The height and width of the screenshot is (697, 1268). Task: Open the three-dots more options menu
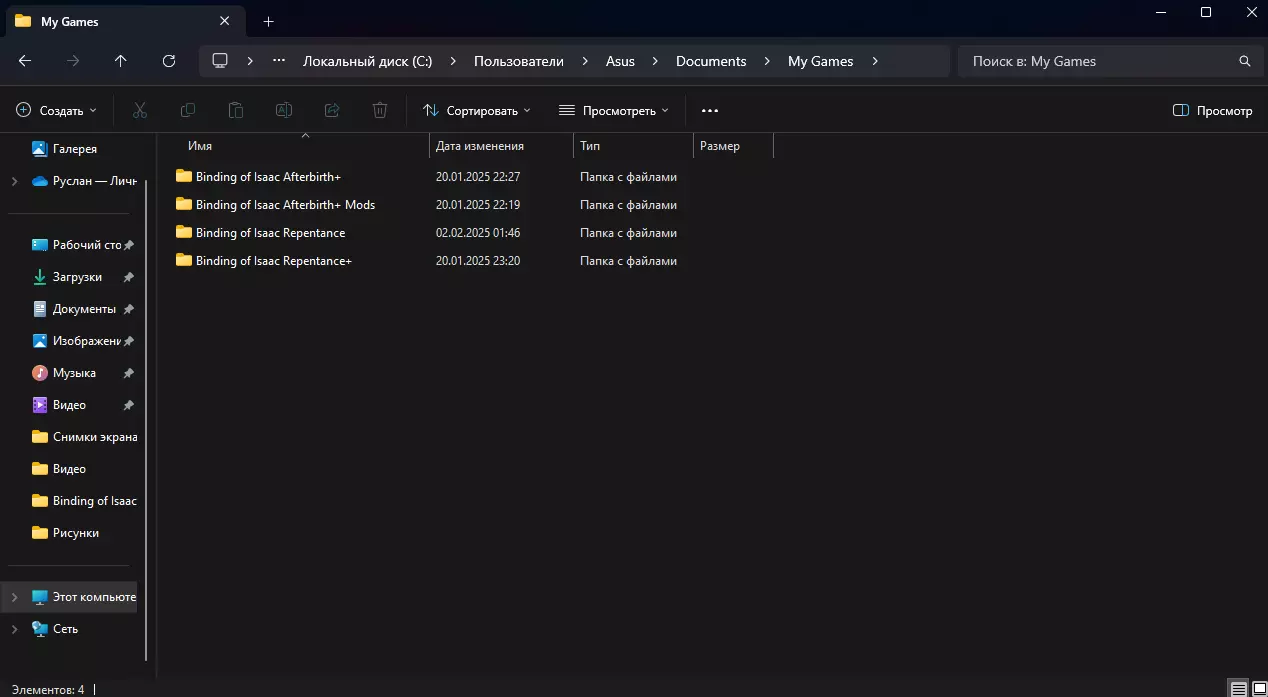coord(710,110)
